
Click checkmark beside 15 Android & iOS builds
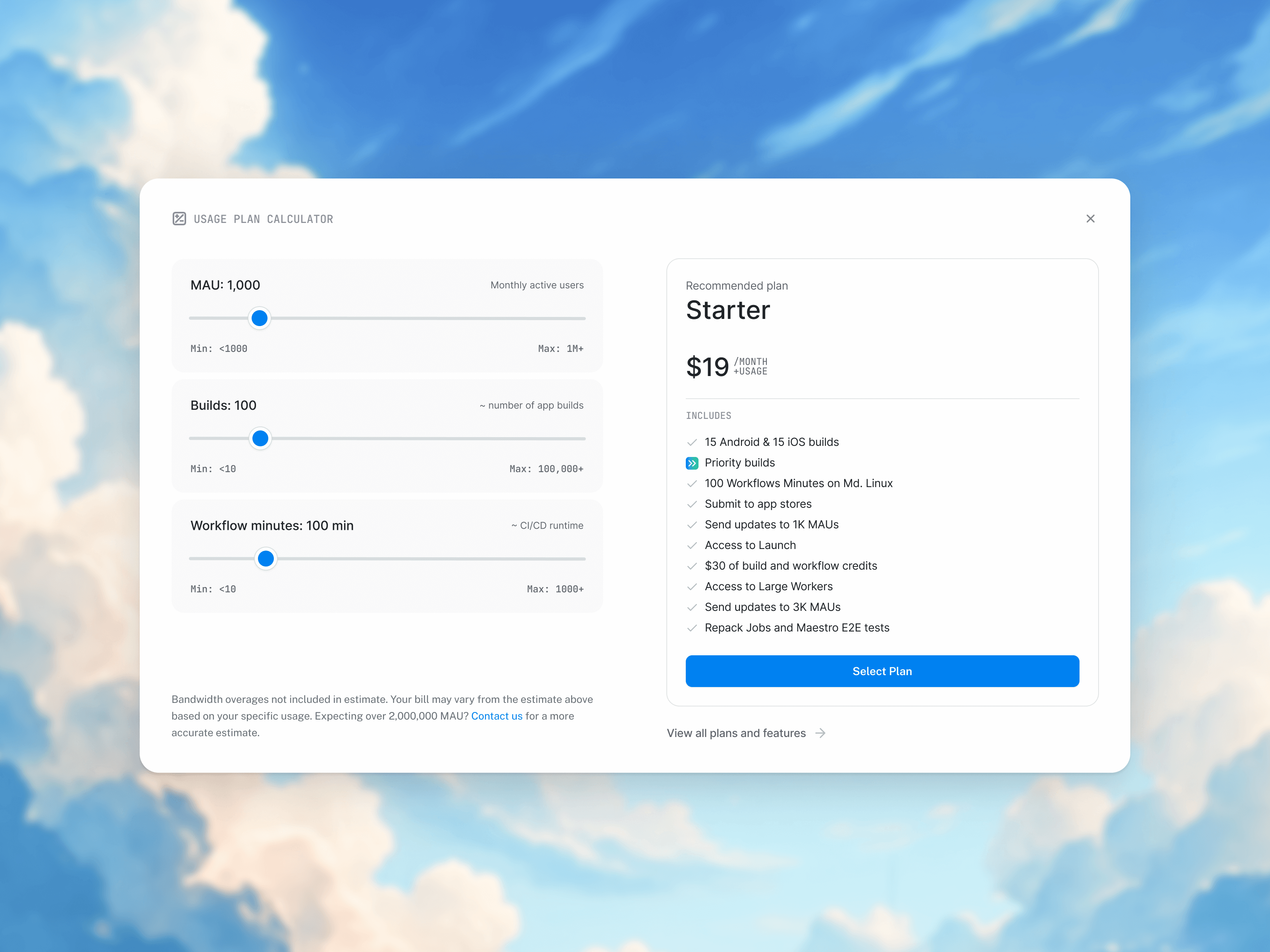(692, 442)
